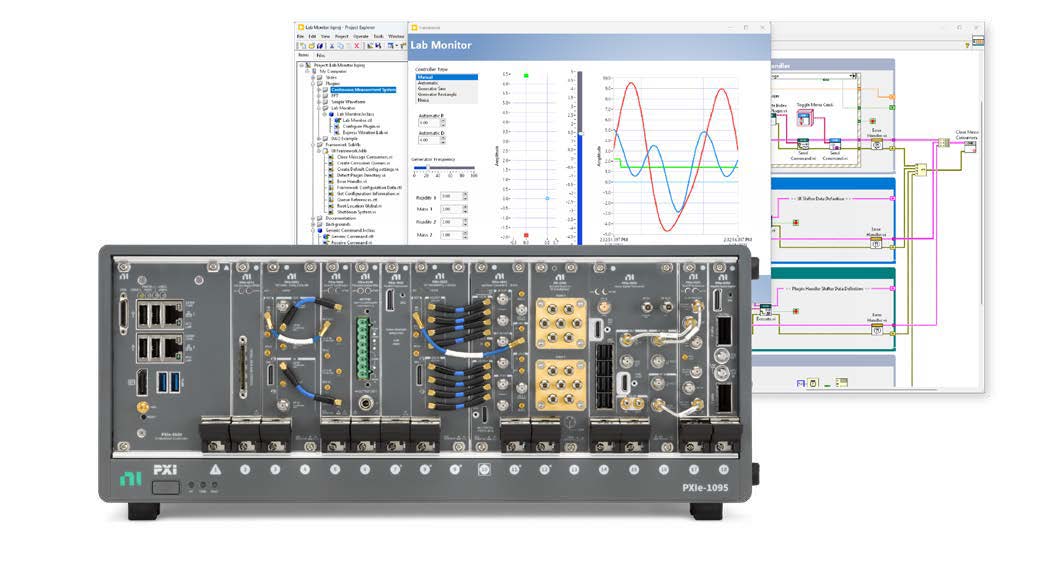
Task: Select Error Handler.vi in the project tree
Action: pos(351,181)
